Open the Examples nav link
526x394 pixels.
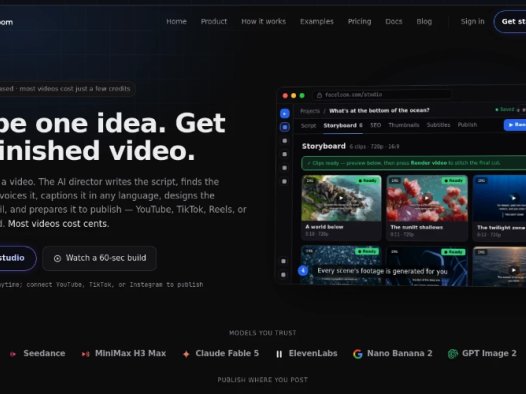pyautogui.click(x=317, y=21)
